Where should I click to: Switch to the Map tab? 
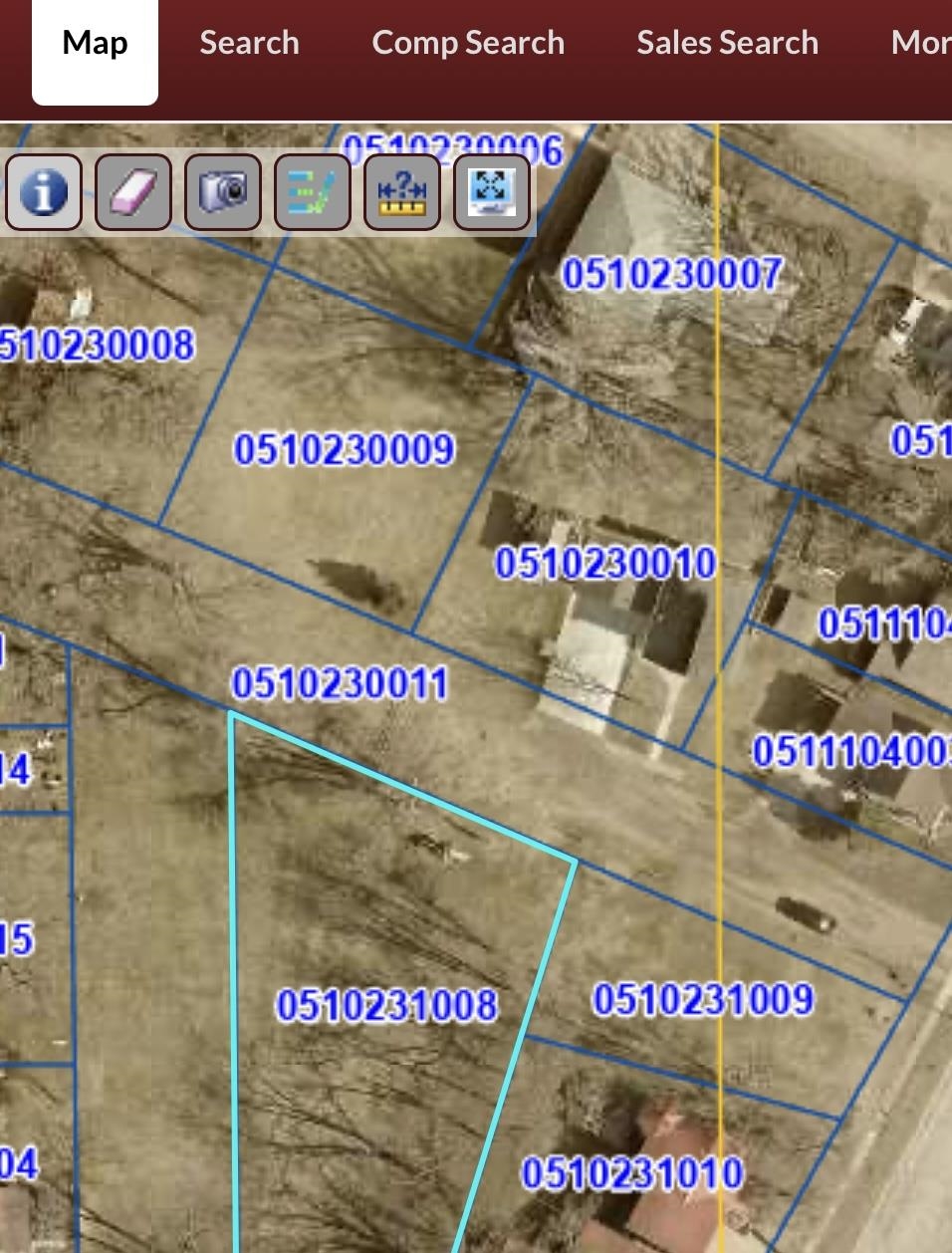[95, 44]
